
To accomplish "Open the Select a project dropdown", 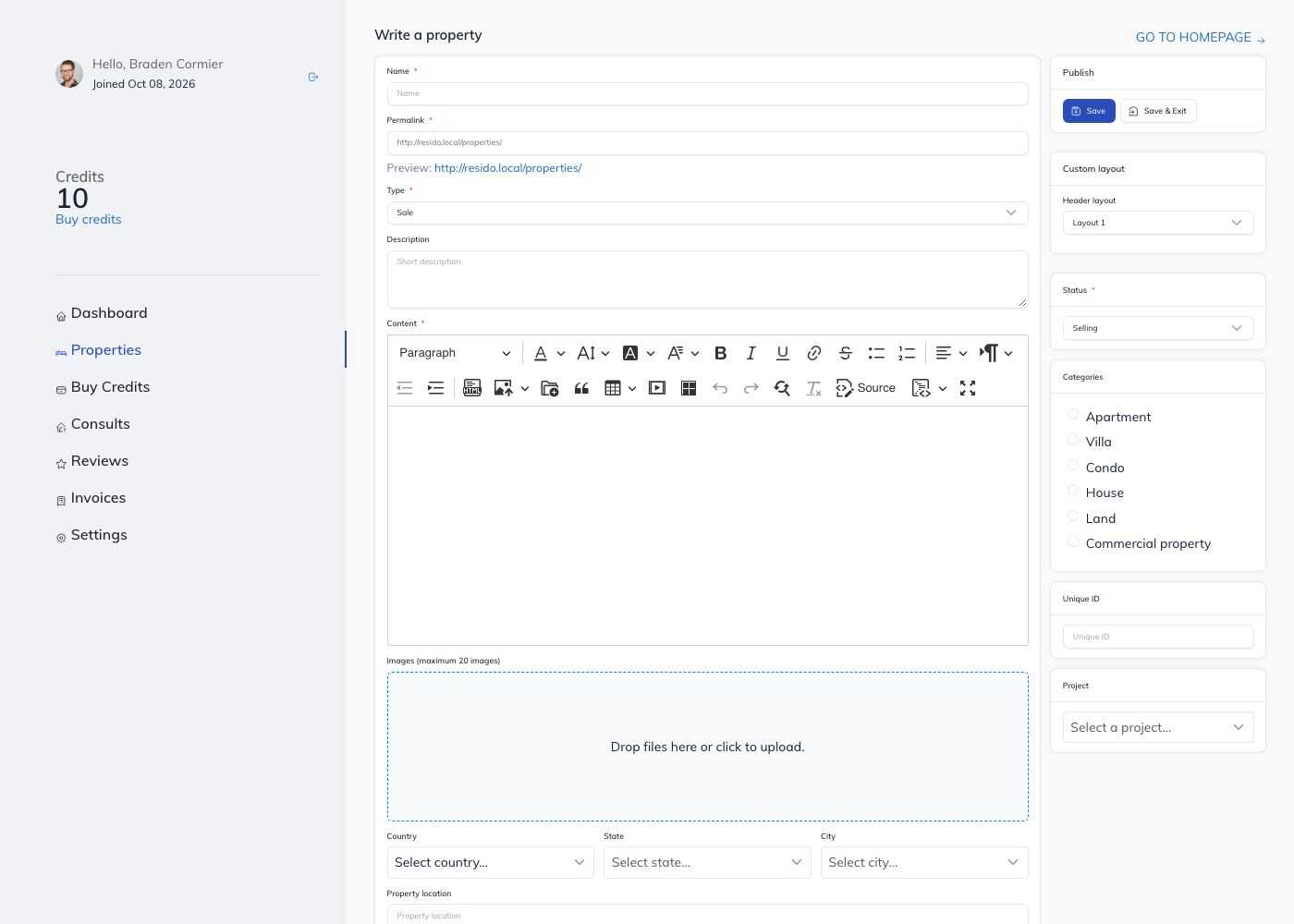I will 1158,727.
